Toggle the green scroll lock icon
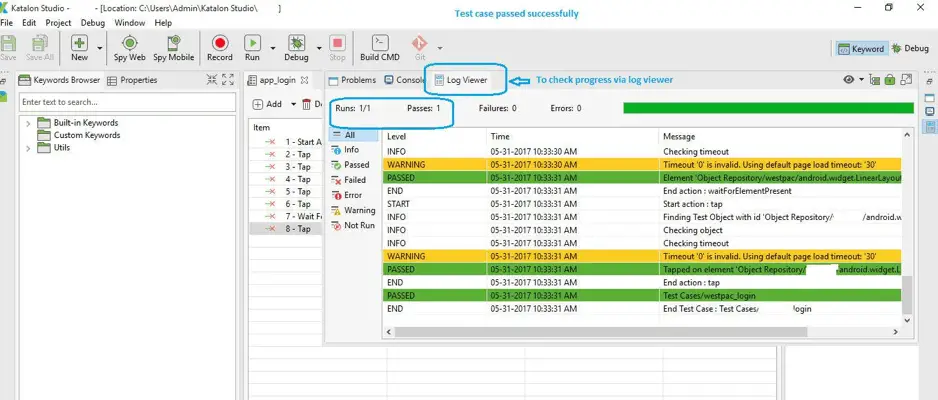The image size is (938, 400). point(890,80)
